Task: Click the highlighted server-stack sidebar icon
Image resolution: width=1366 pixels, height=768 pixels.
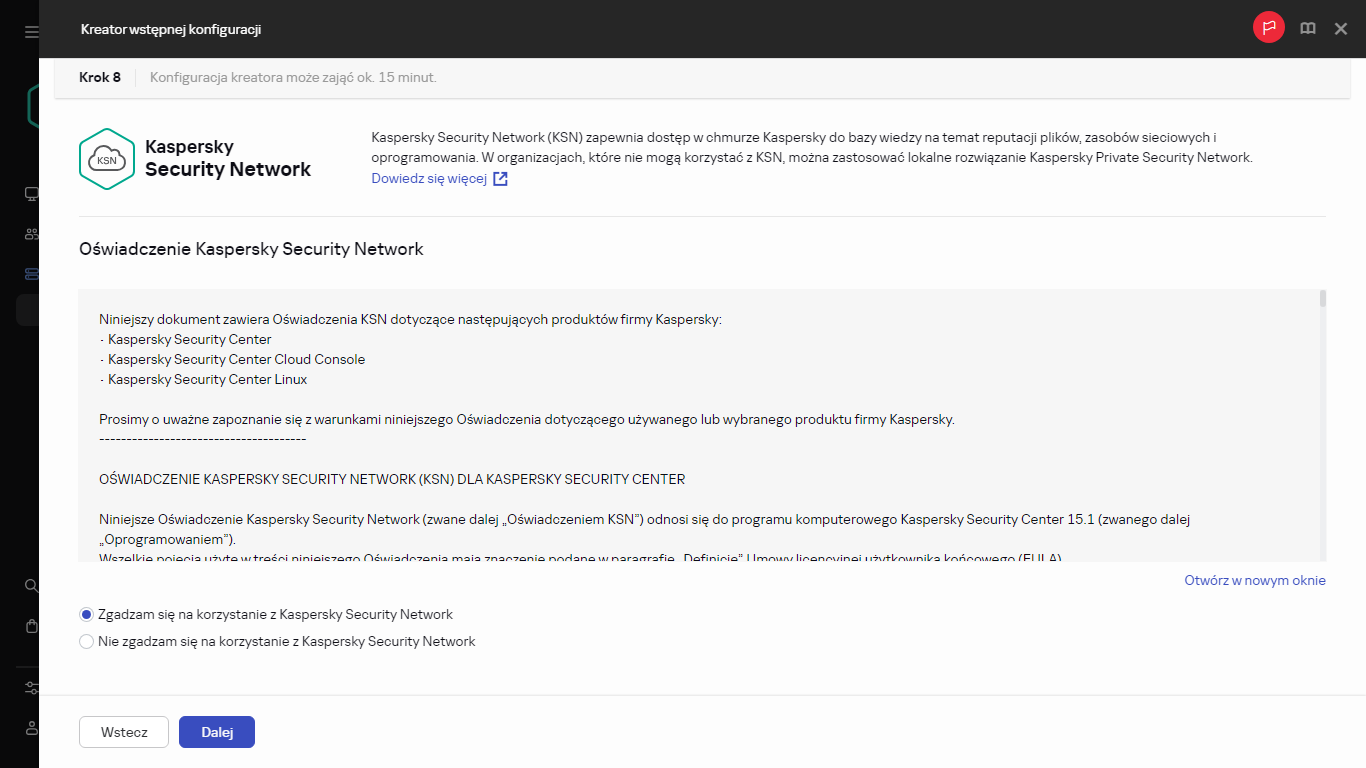Action: point(32,274)
